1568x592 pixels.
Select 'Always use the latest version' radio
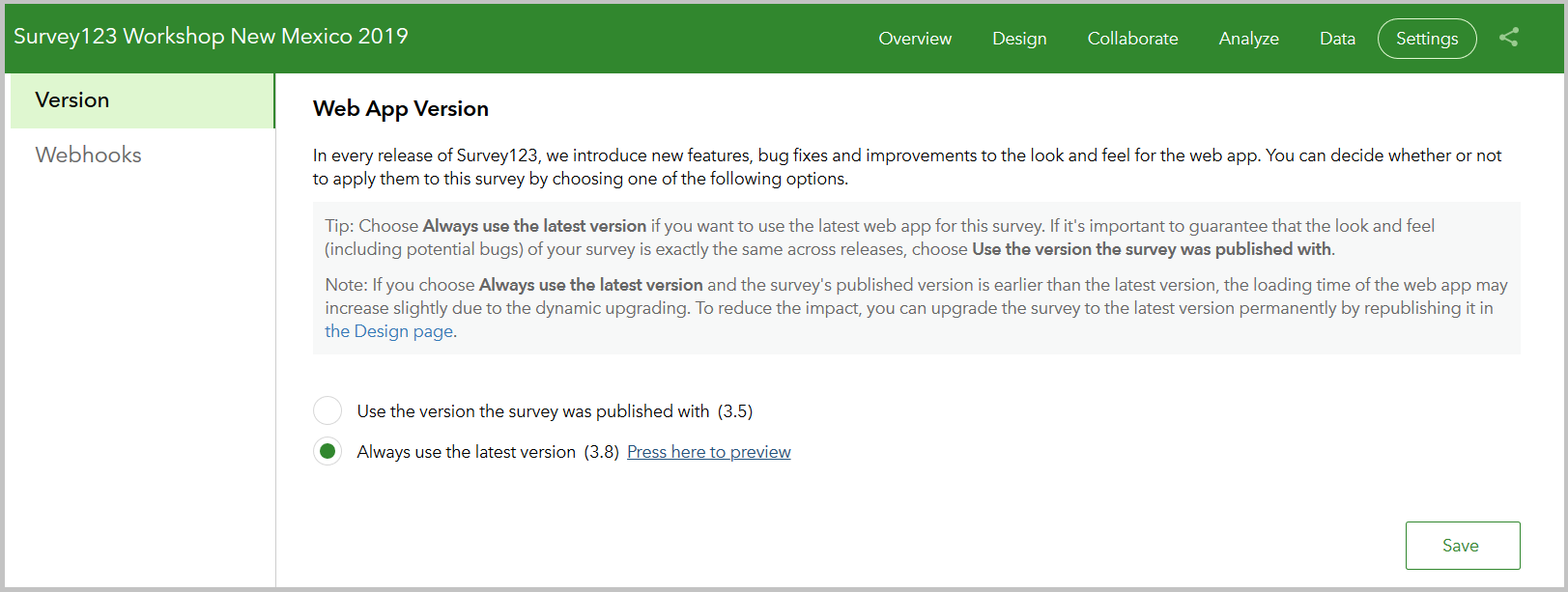point(328,451)
